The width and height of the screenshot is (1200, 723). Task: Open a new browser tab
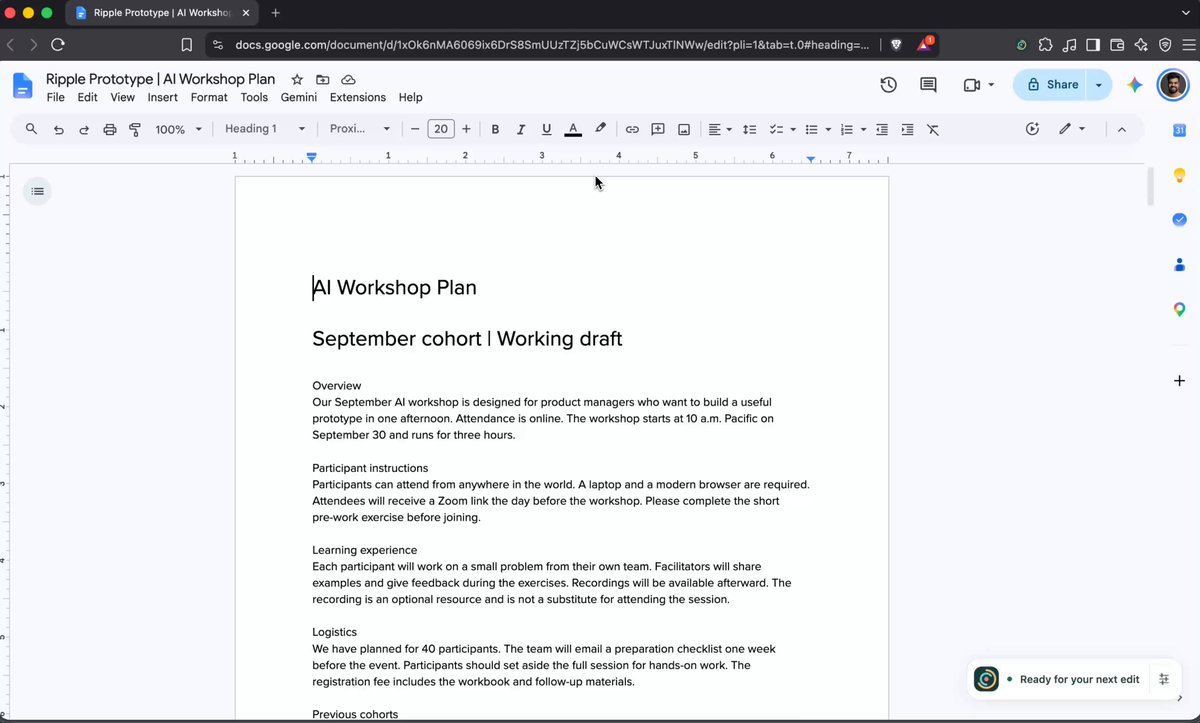click(x=276, y=13)
